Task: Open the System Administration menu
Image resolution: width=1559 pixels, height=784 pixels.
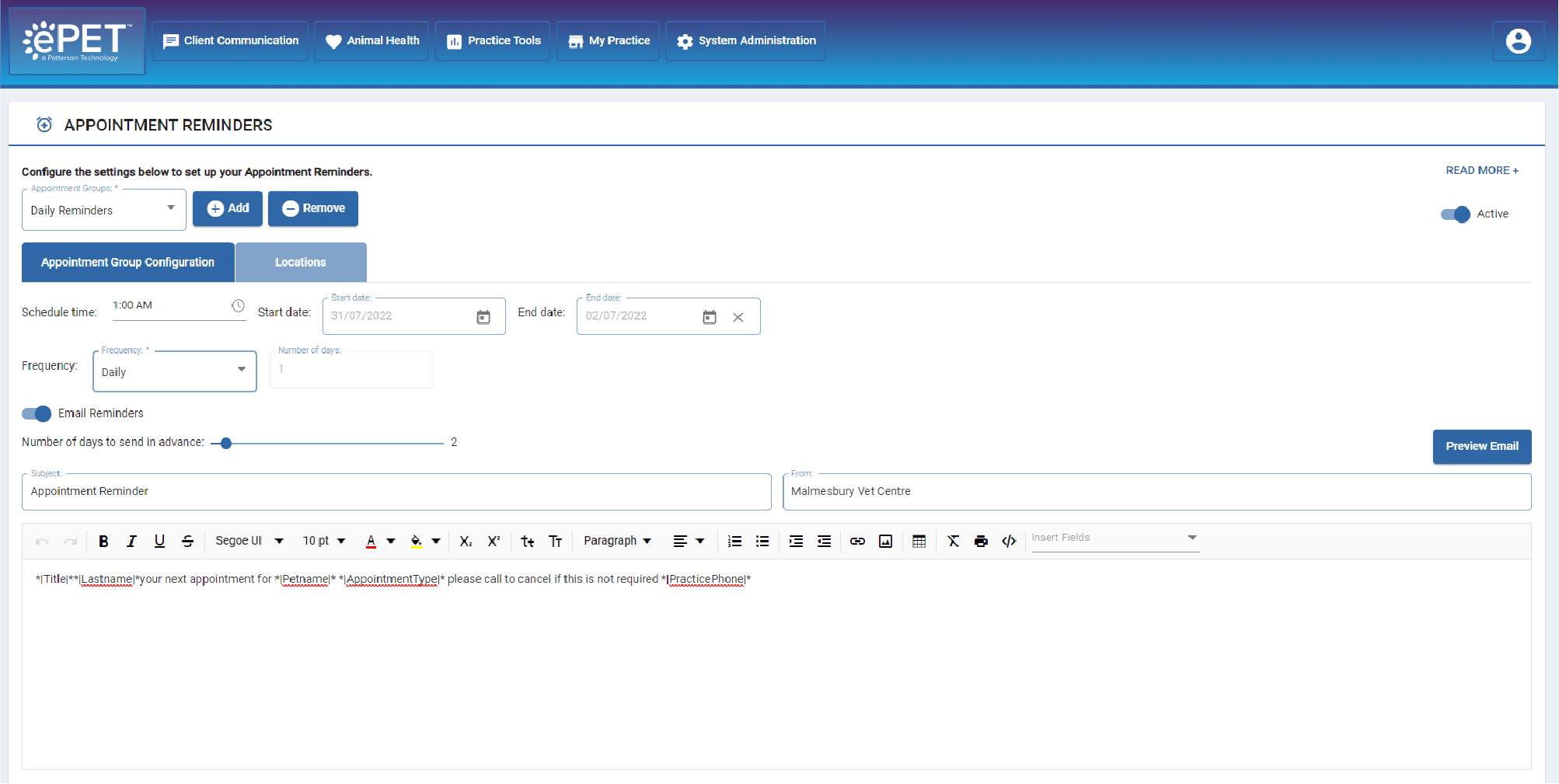Action: [745, 40]
